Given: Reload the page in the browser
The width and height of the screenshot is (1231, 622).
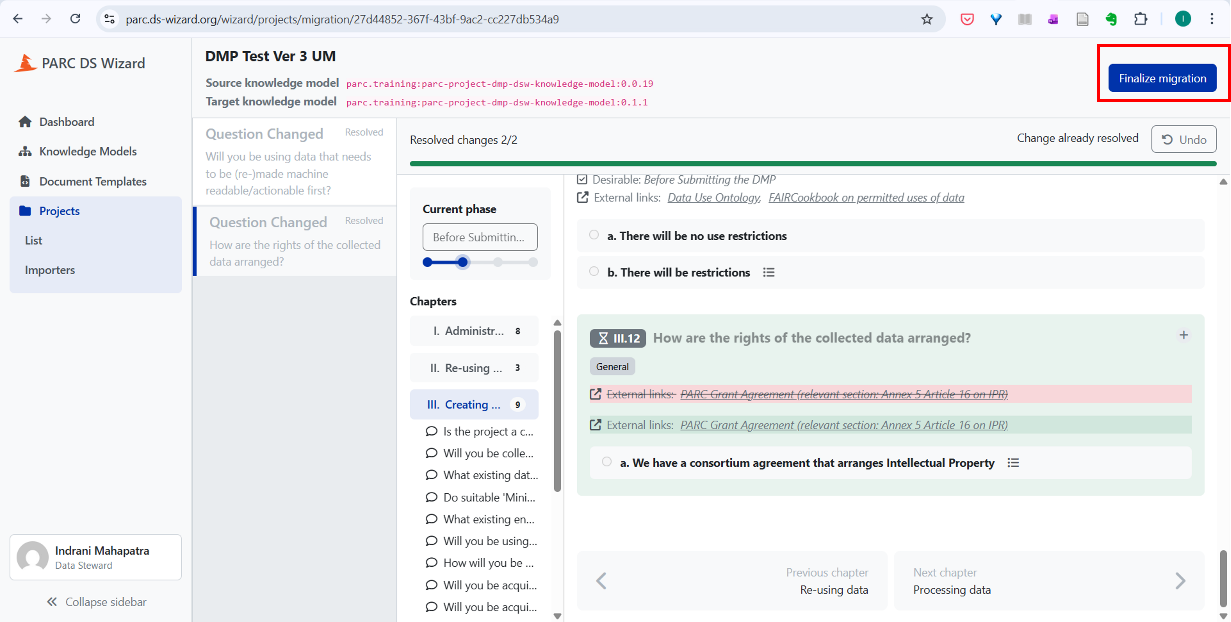Looking at the screenshot, I should point(76,19).
